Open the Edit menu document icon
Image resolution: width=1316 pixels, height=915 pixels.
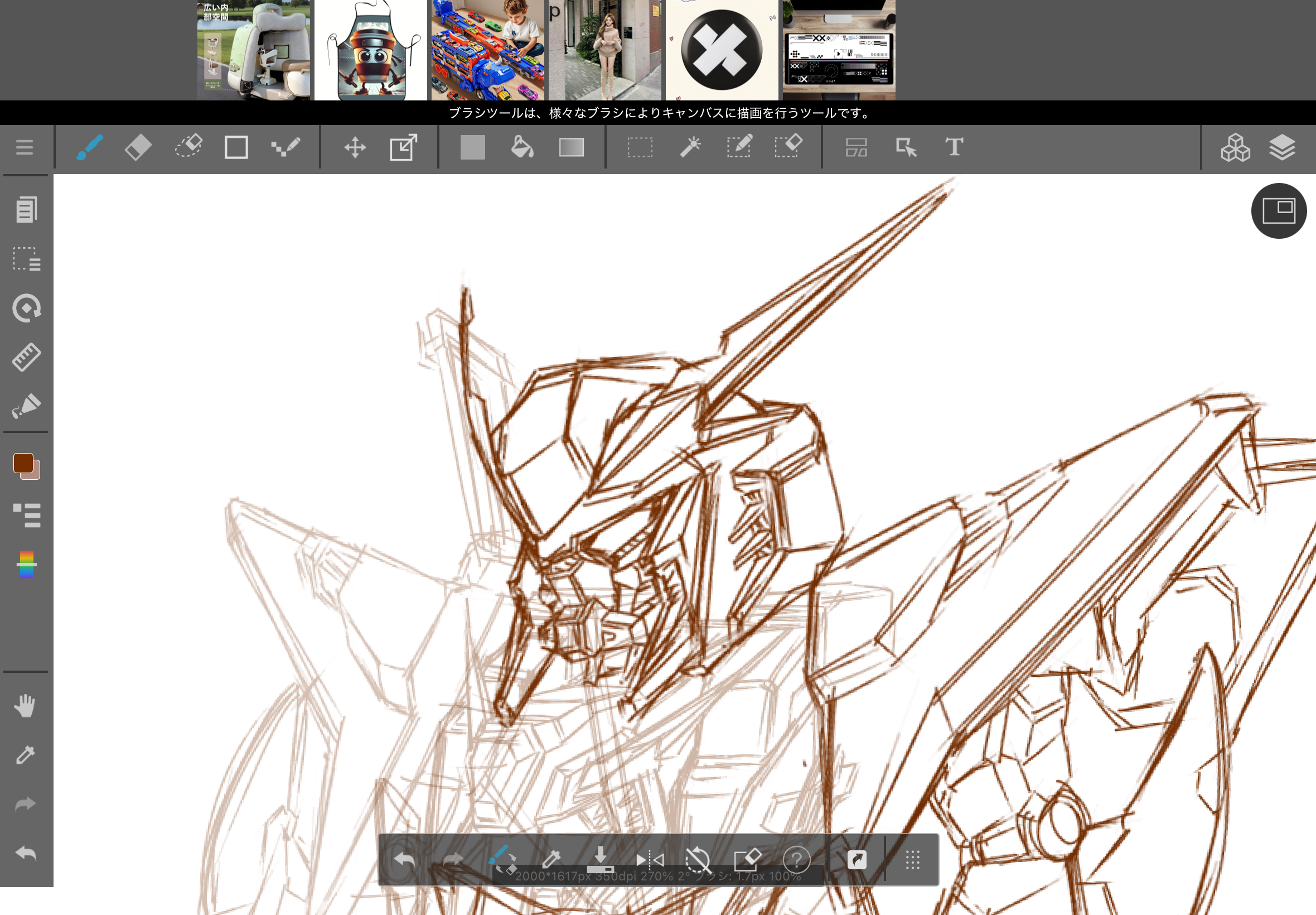26,210
